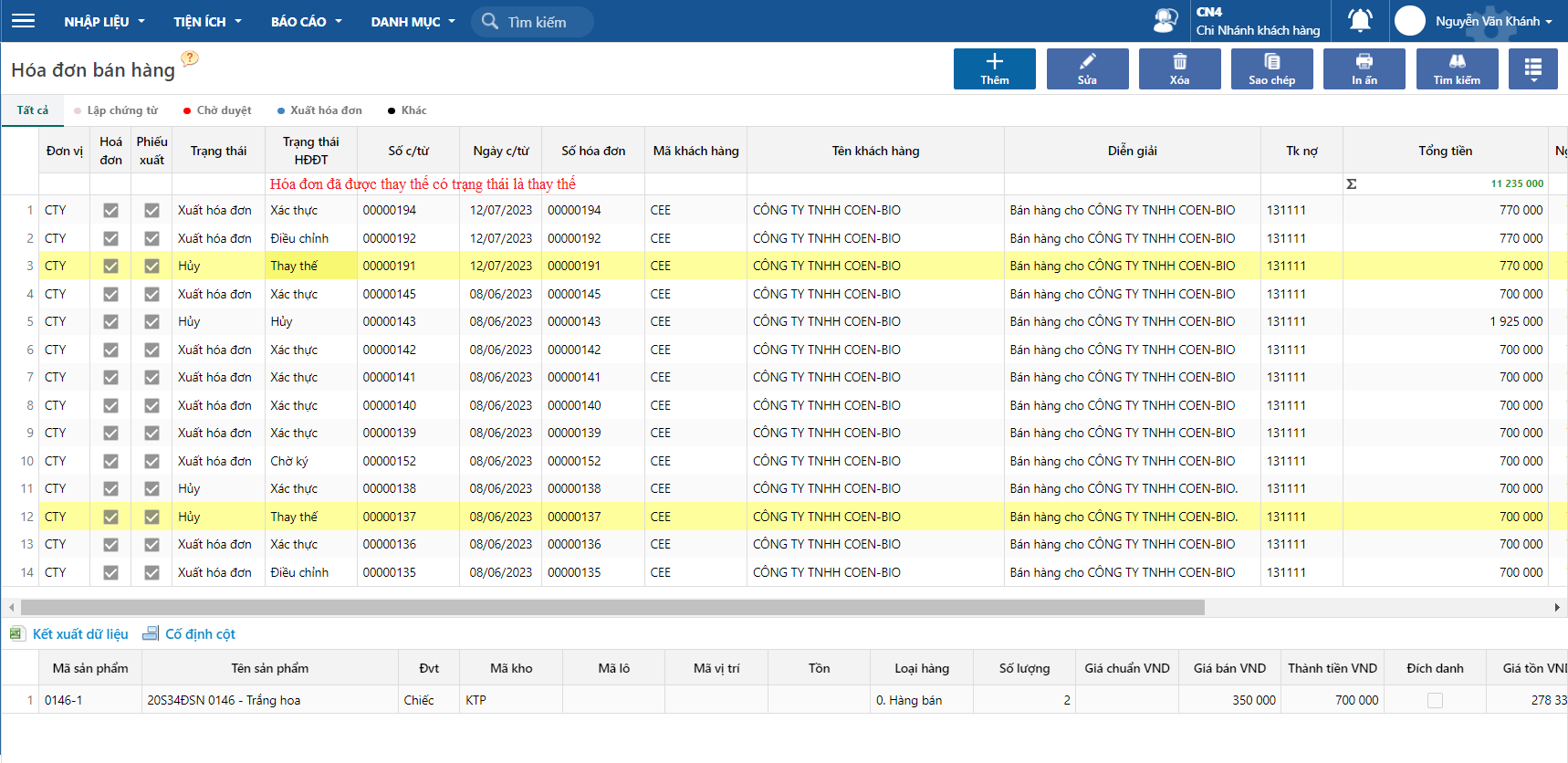The width and height of the screenshot is (1568, 763).
Task: Expand the NHẬP LIỆU dropdown menu
Action: click(x=104, y=22)
